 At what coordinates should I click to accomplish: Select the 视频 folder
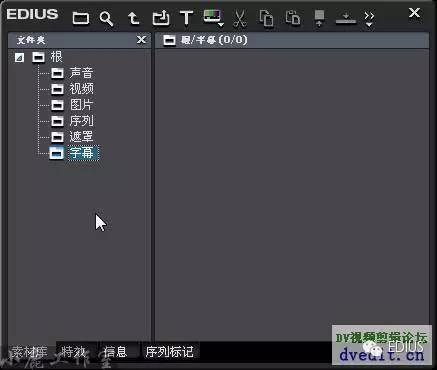click(81, 89)
